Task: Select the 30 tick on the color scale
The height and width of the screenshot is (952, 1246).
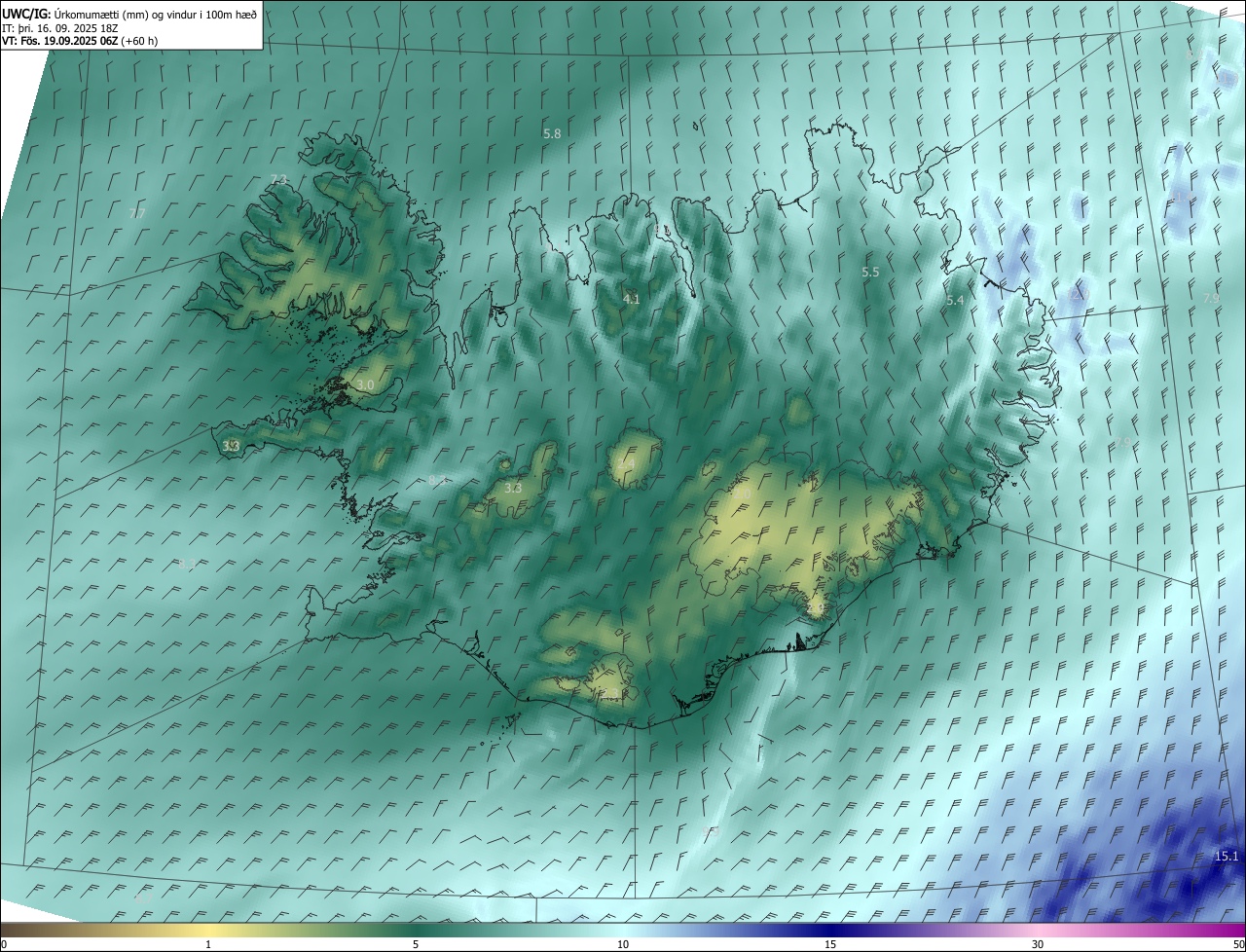Action: click(x=1038, y=944)
